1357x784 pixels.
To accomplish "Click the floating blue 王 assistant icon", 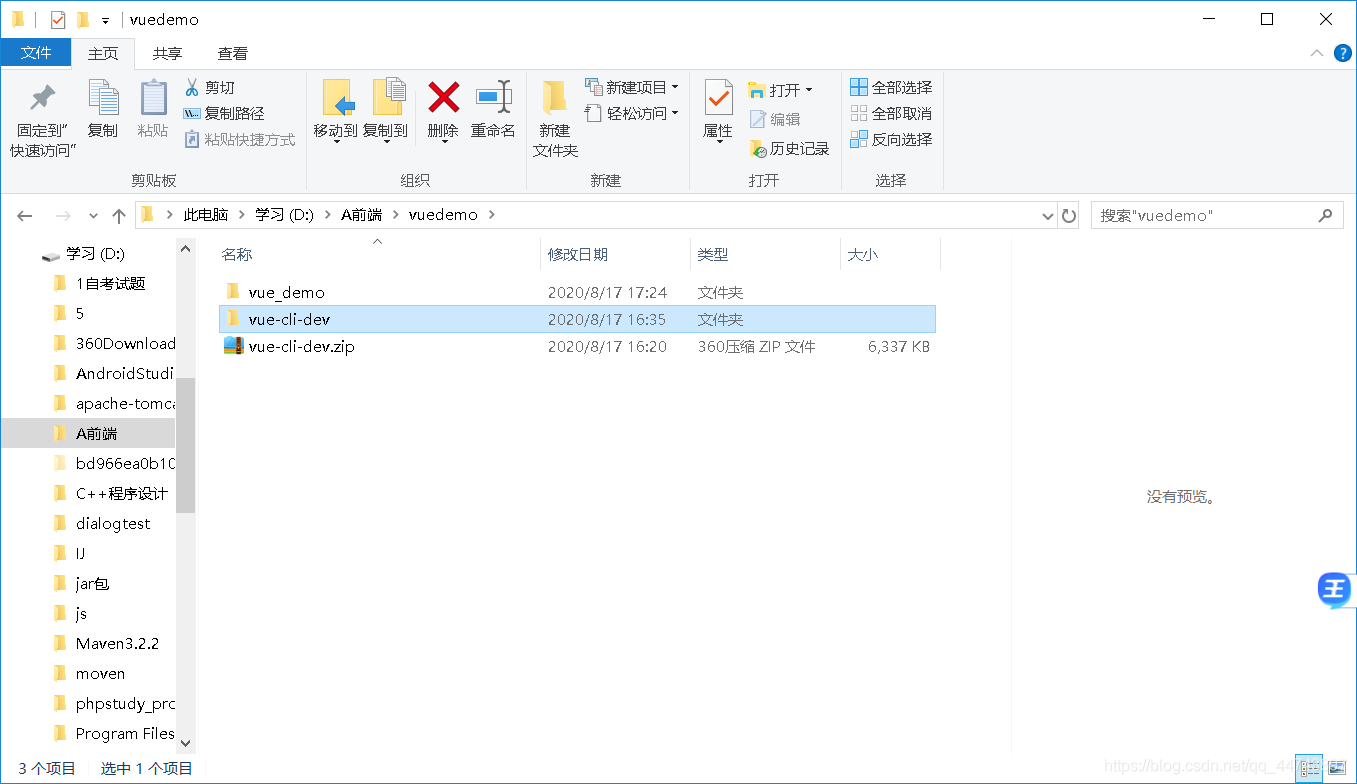I will (x=1335, y=590).
